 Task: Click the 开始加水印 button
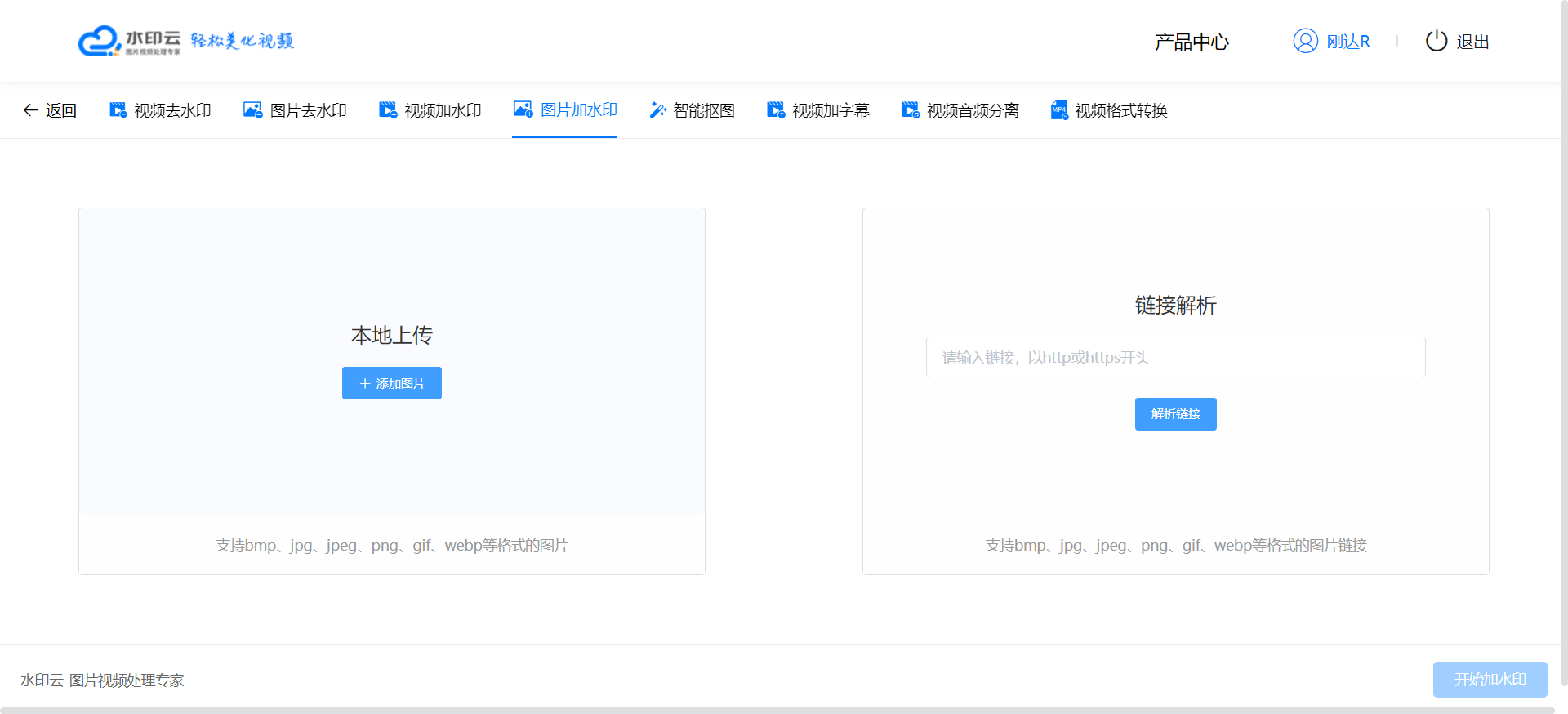click(1490, 680)
